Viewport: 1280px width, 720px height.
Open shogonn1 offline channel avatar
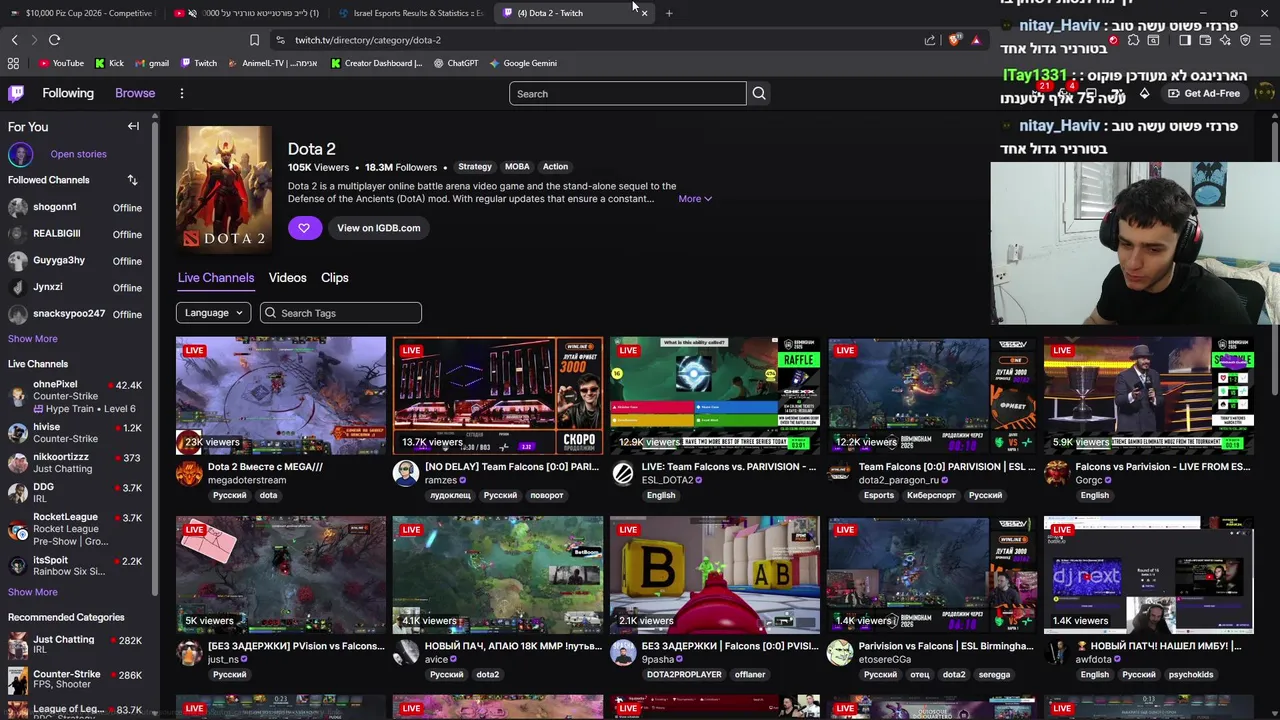18,208
